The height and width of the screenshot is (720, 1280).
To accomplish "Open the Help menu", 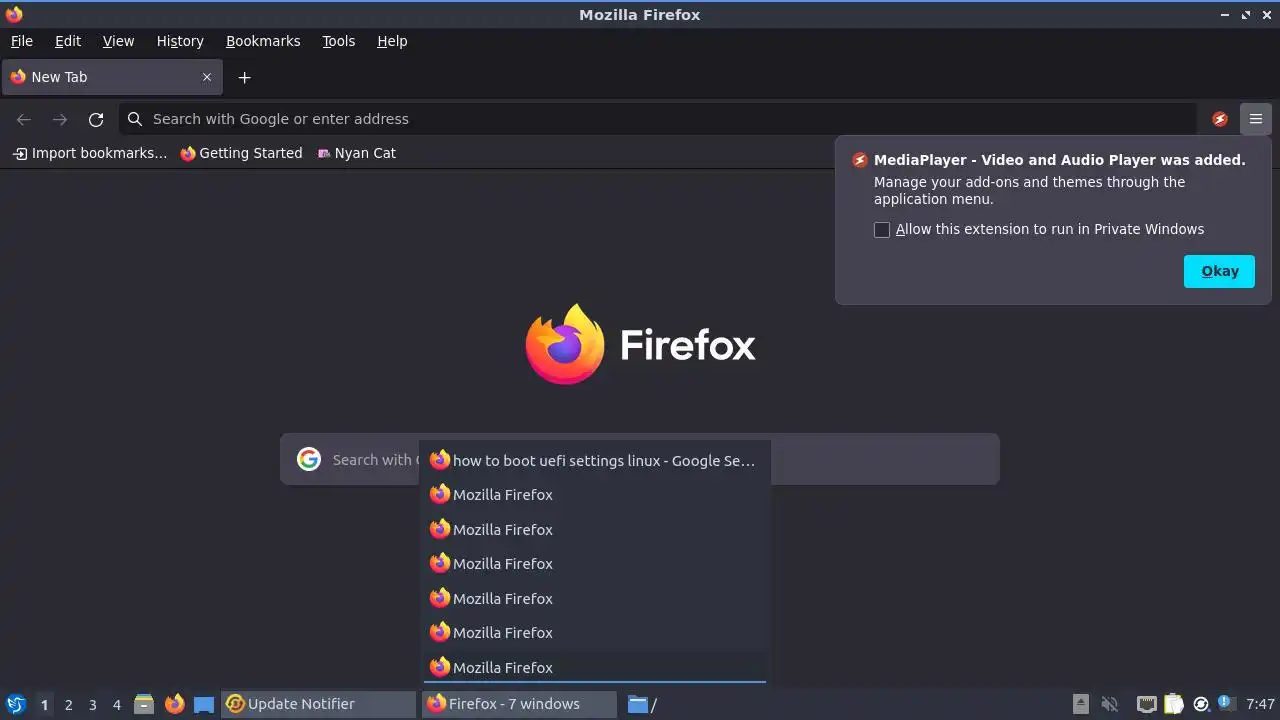I will coord(392,41).
